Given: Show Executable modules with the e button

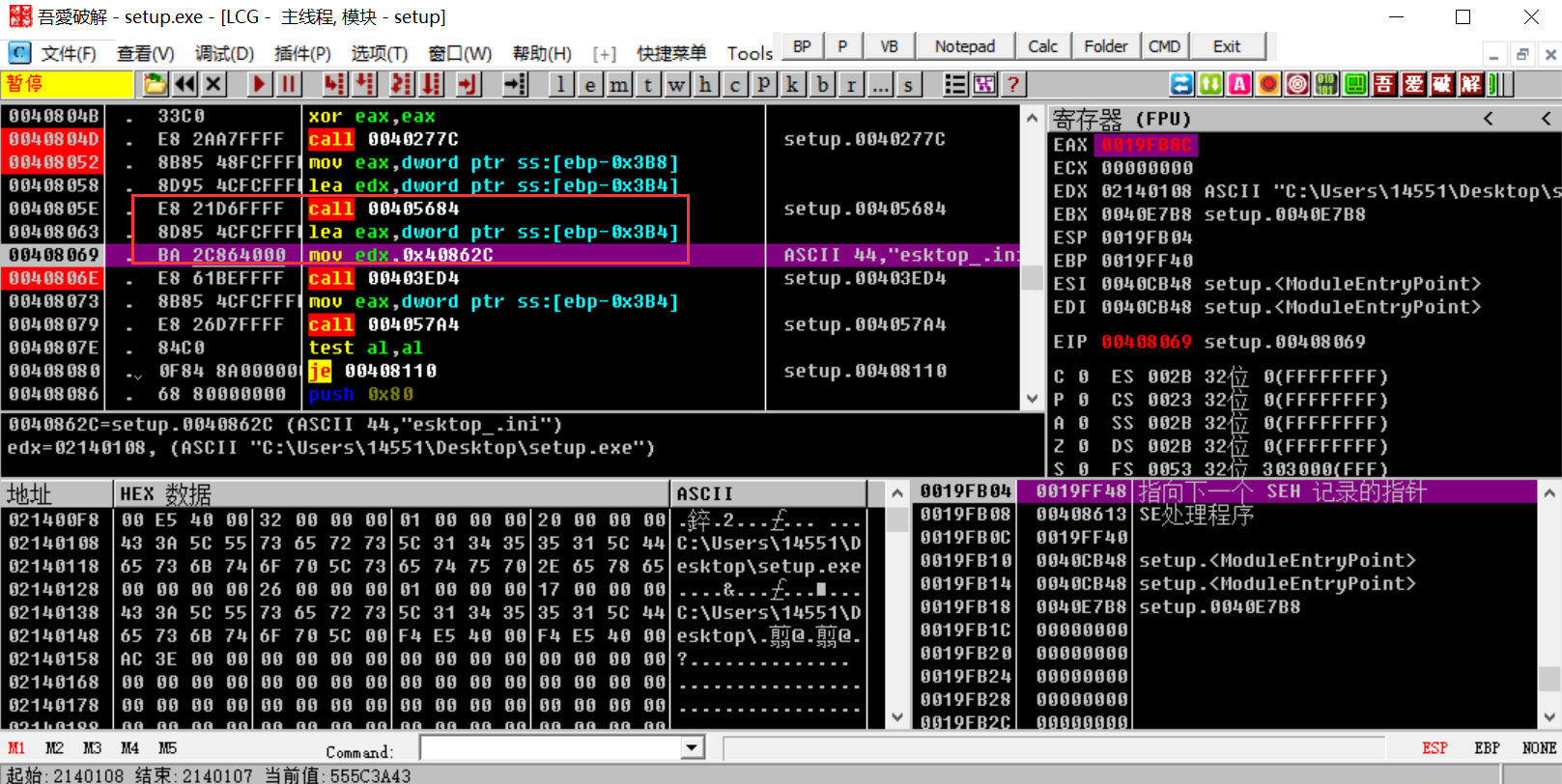Looking at the screenshot, I should tap(590, 85).
